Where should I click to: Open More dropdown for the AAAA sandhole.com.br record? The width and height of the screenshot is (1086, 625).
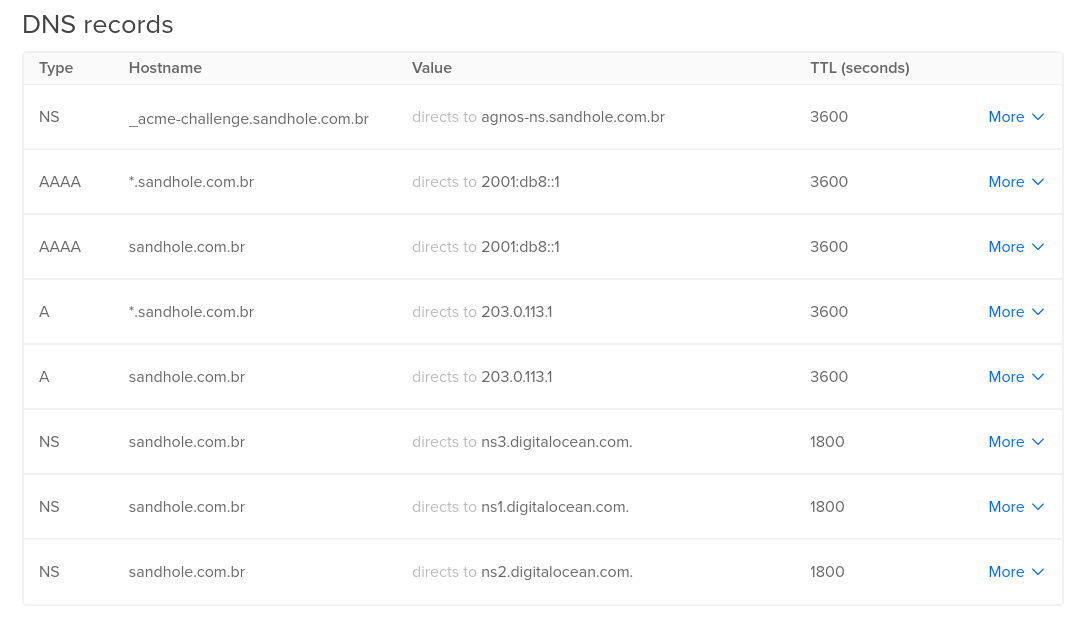click(1006, 247)
